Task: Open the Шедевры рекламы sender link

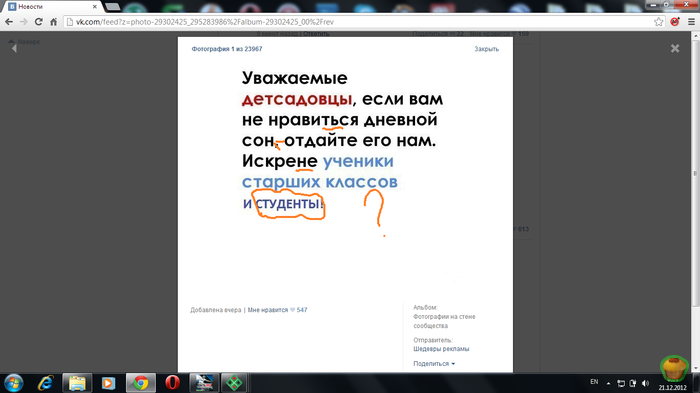Action: 441,349
